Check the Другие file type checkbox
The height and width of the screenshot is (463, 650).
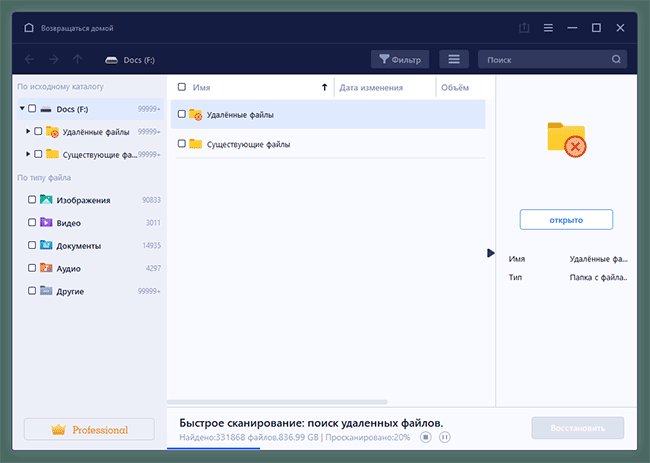32,291
